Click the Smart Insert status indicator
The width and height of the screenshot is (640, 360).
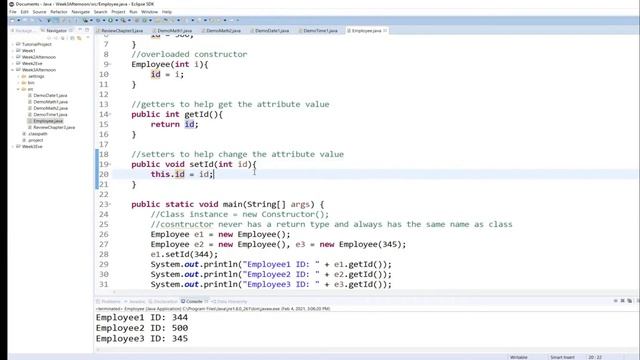point(562,357)
